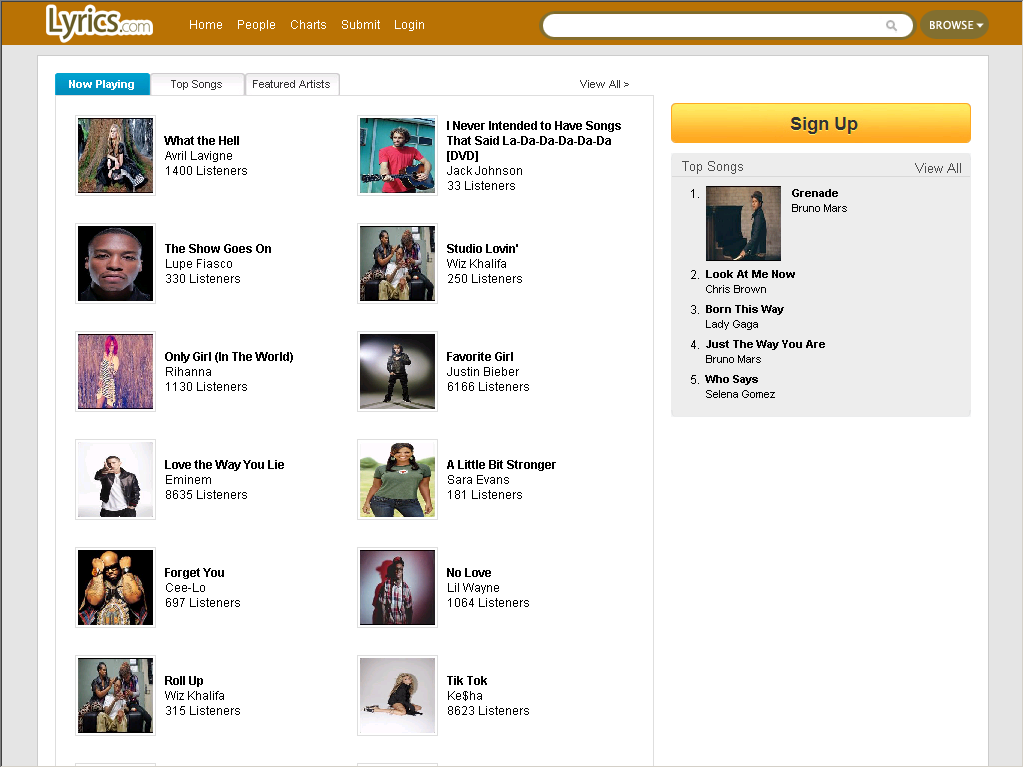Click artist name Eminem
Screen dimensions: 1024x768
[188, 479]
